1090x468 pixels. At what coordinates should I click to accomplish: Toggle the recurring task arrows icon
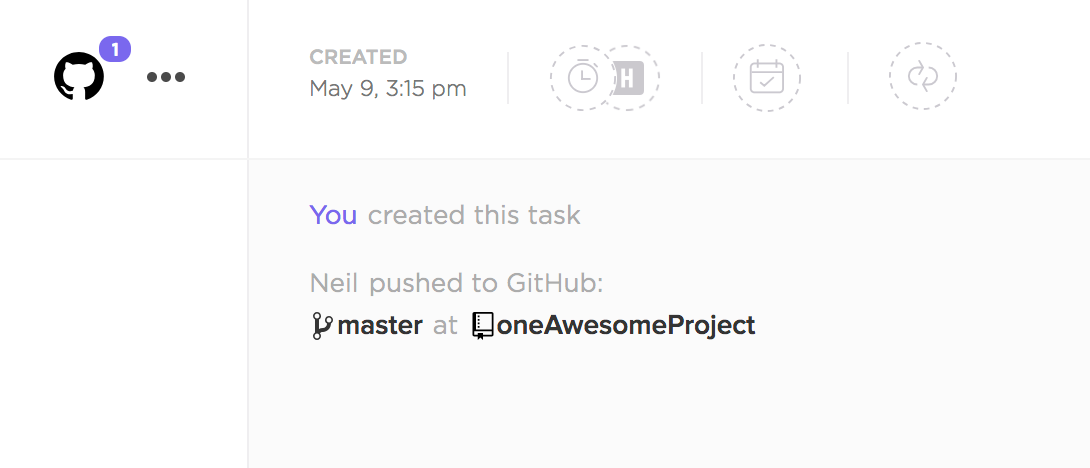click(x=922, y=77)
